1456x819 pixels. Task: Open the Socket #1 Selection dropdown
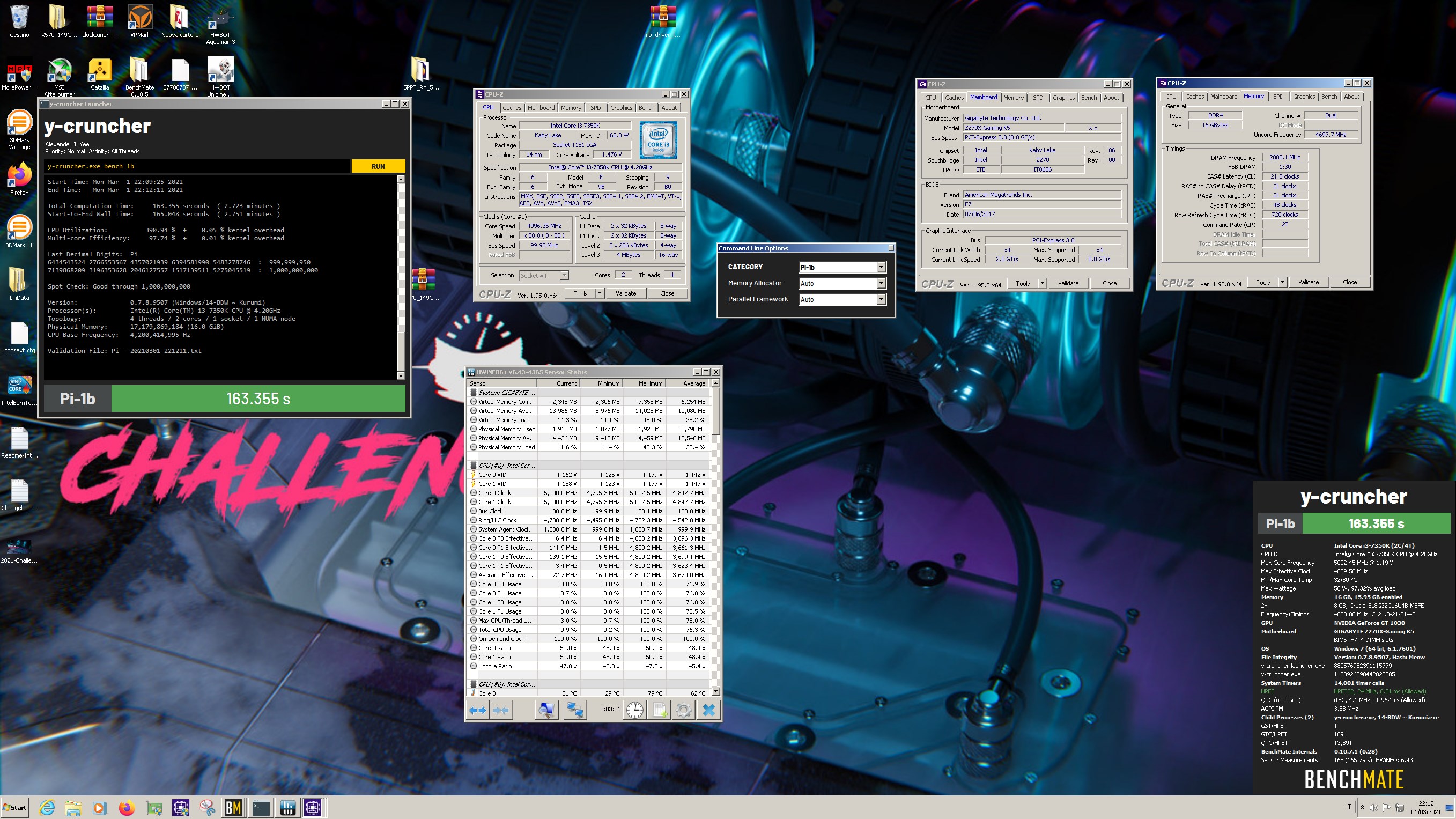point(544,275)
